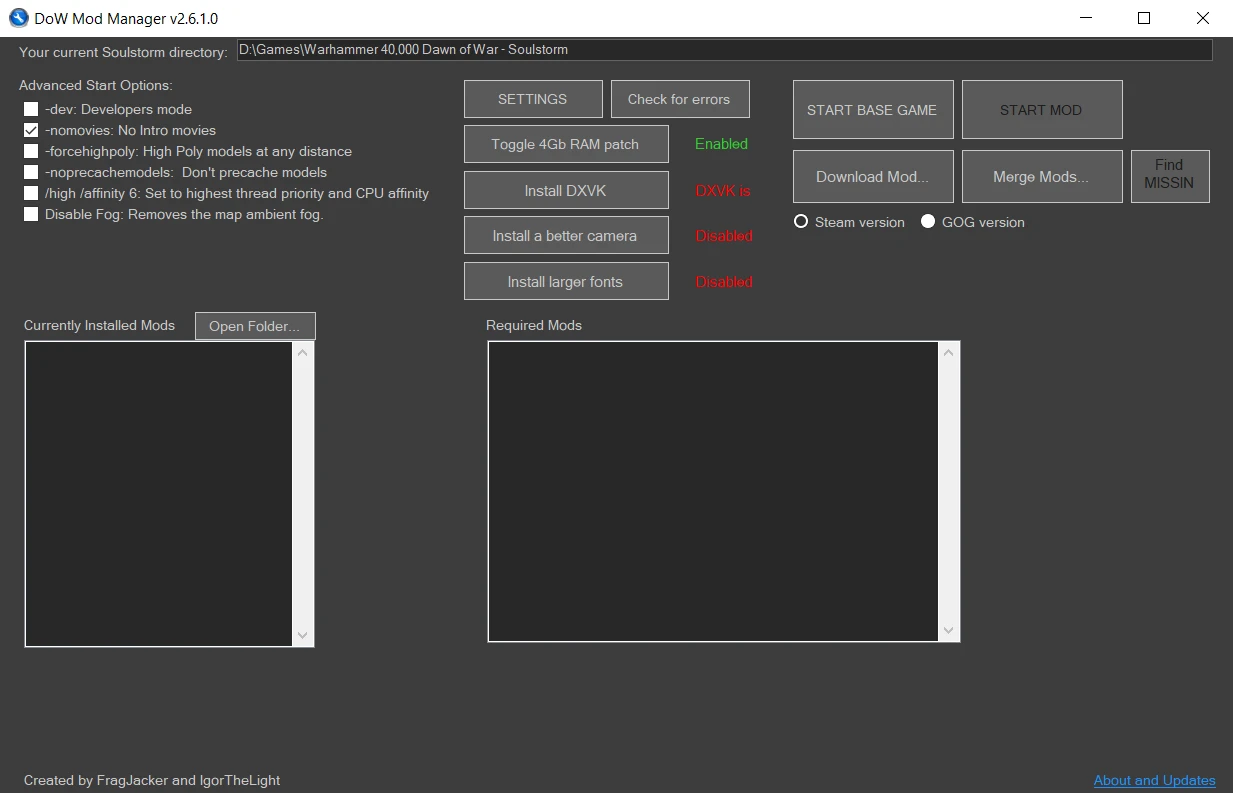Tick the -noprecachemodels checkbox
This screenshot has width=1233, height=793.
tap(31, 172)
